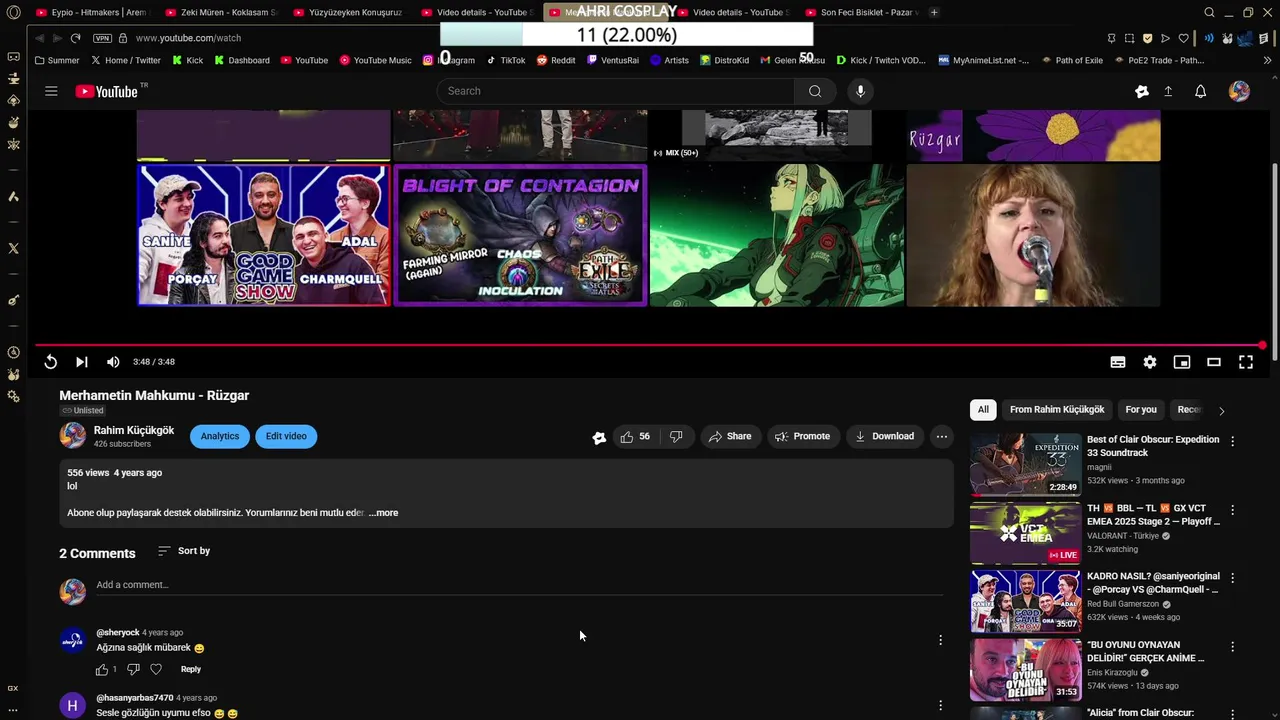Play the Good Game Show end-screen video
Screen dimensions: 1280x720
(x=264, y=235)
